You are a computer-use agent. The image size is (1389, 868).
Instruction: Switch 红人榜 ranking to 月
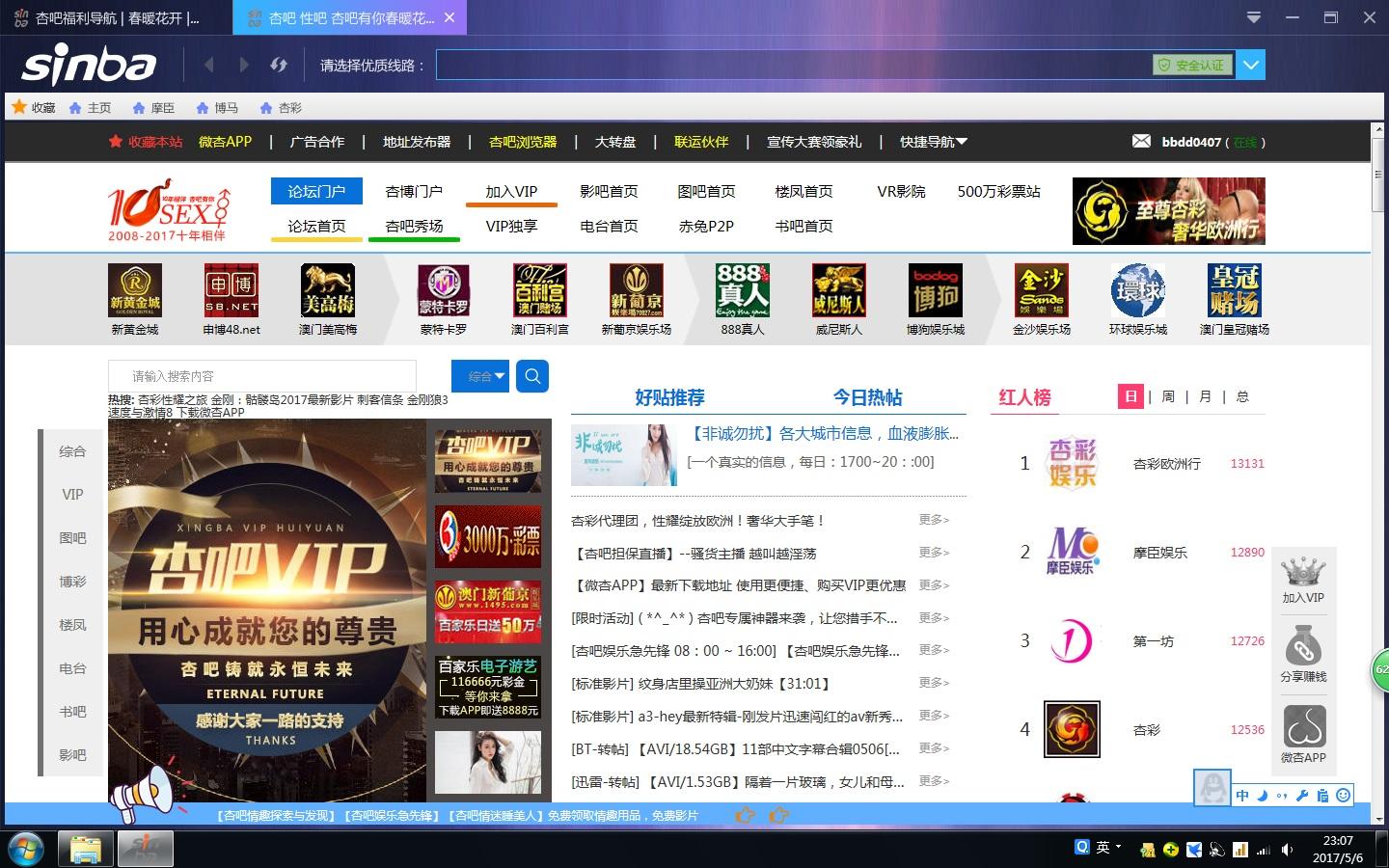coord(1205,396)
